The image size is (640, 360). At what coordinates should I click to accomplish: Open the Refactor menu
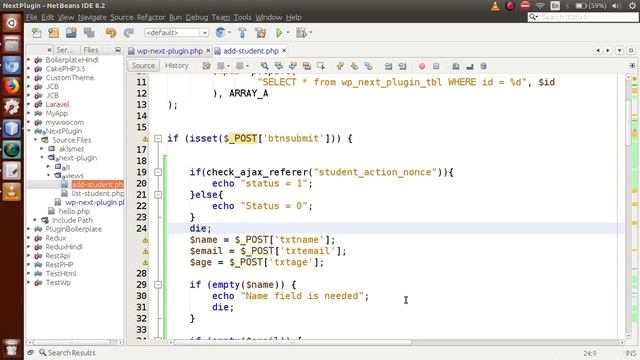pos(151,17)
